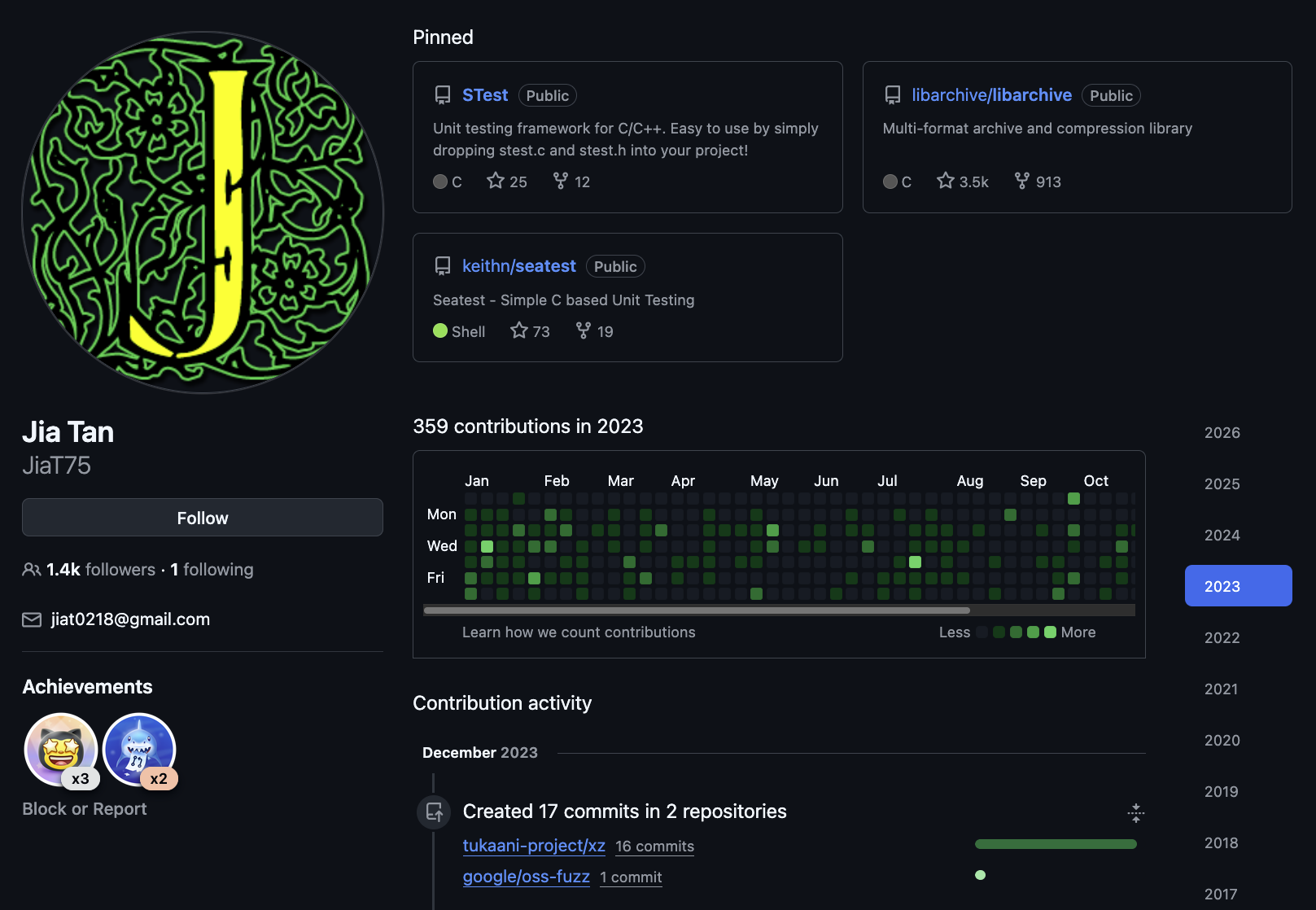Show contributions for year 2026

click(x=1222, y=433)
